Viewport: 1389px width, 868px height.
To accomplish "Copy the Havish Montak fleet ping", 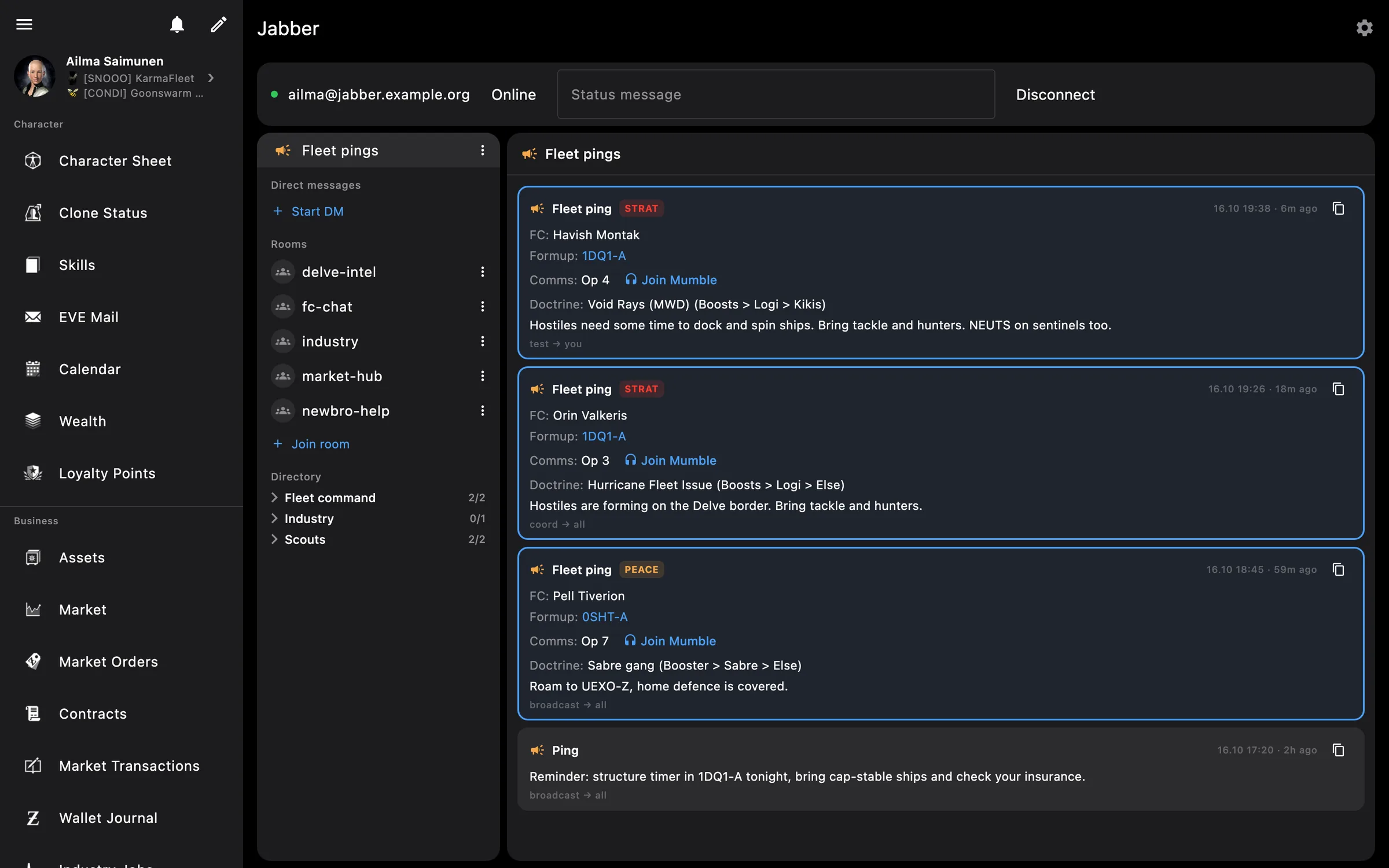I will [1339, 208].
